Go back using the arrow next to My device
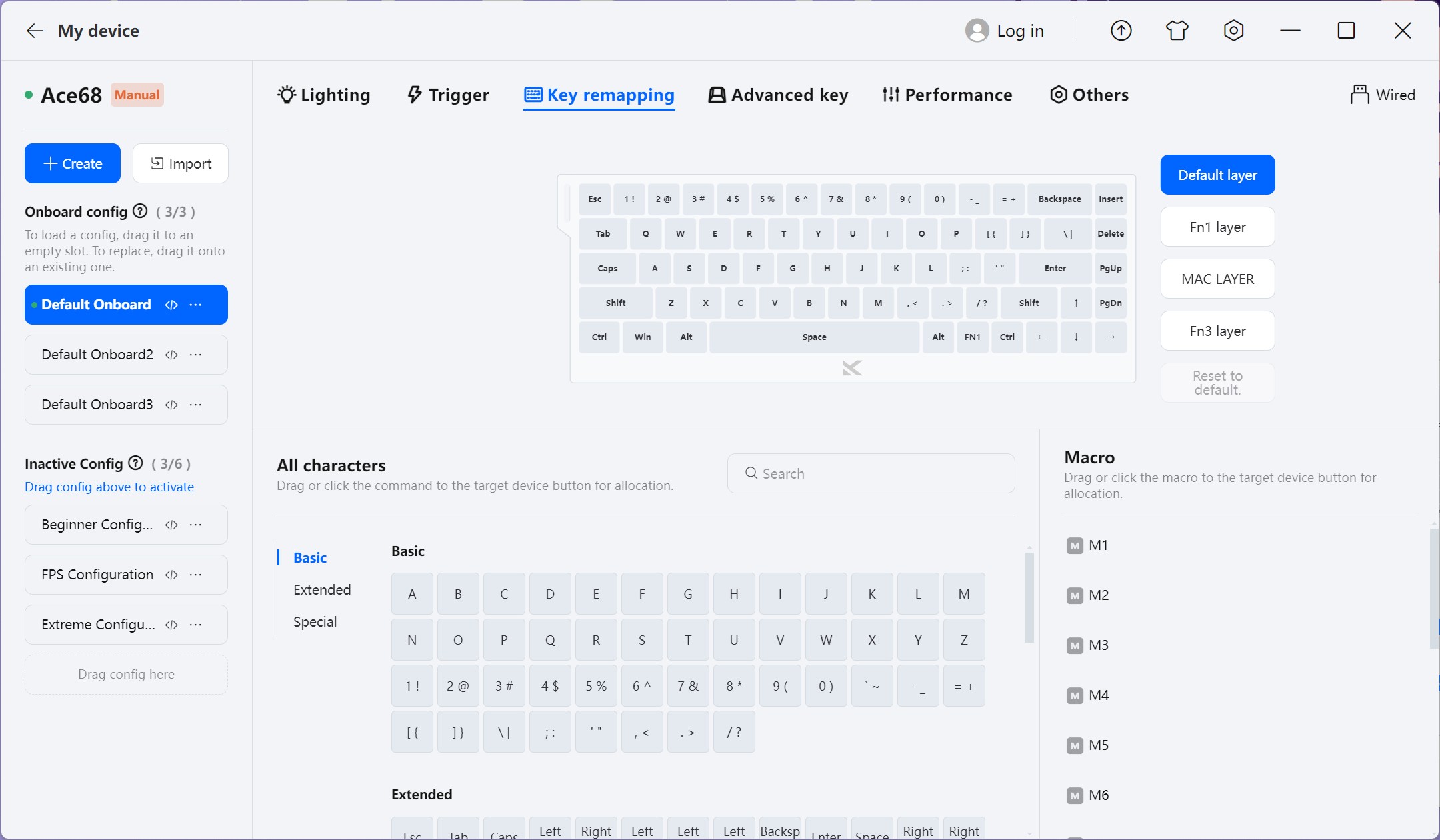The width and height of the screenshot is (1440, 840). tap(35, 31)
